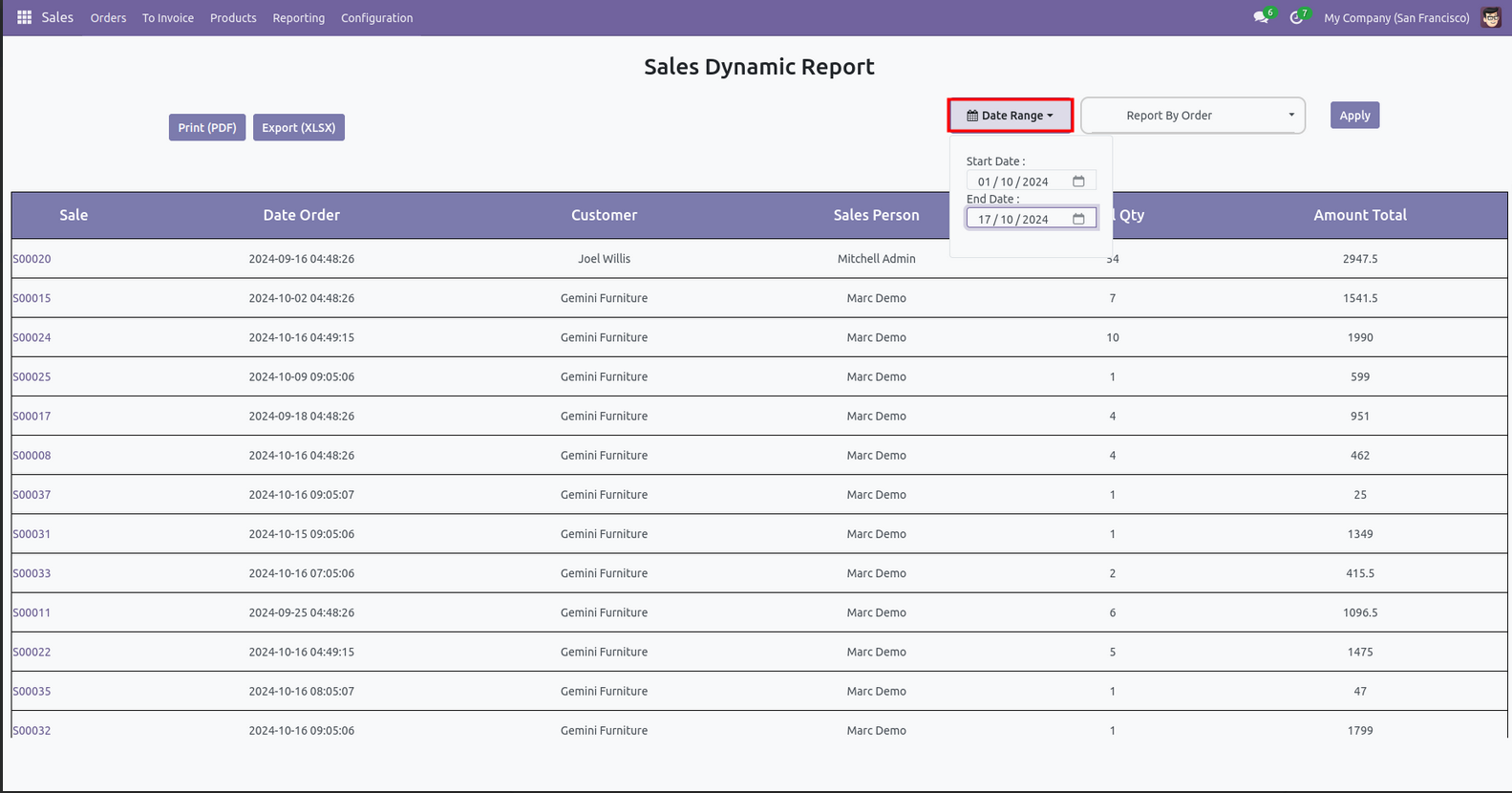Open the Report By Order dropdown
The image size is (1512, 793).
tap(1192, 116)
